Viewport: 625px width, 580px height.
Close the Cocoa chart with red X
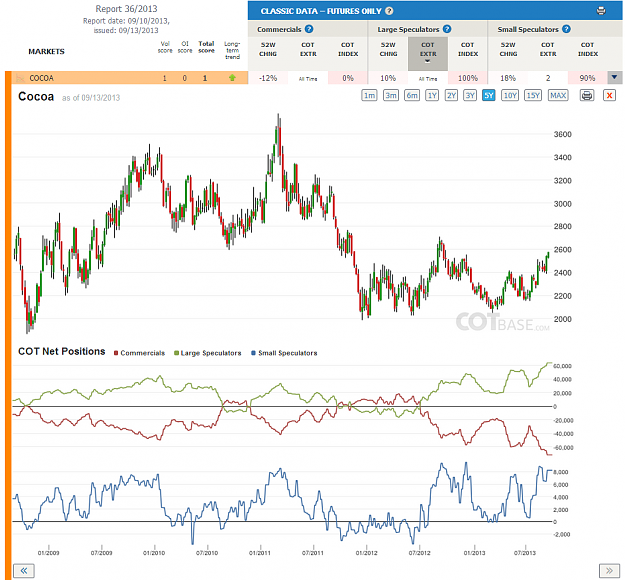click(x=609, y=96)
